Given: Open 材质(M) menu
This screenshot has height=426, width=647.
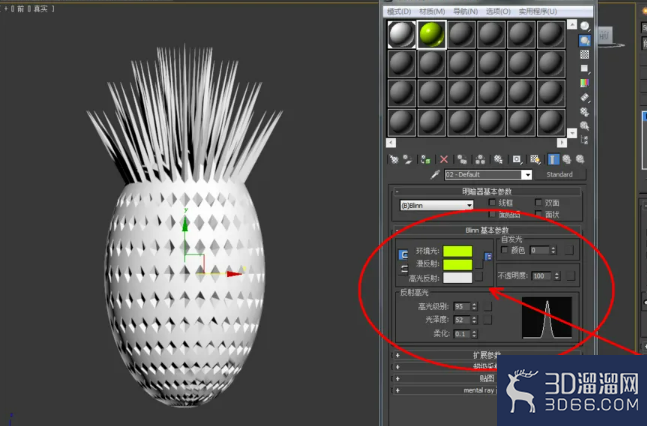Looking at the screenshot, I should point(432,12).
